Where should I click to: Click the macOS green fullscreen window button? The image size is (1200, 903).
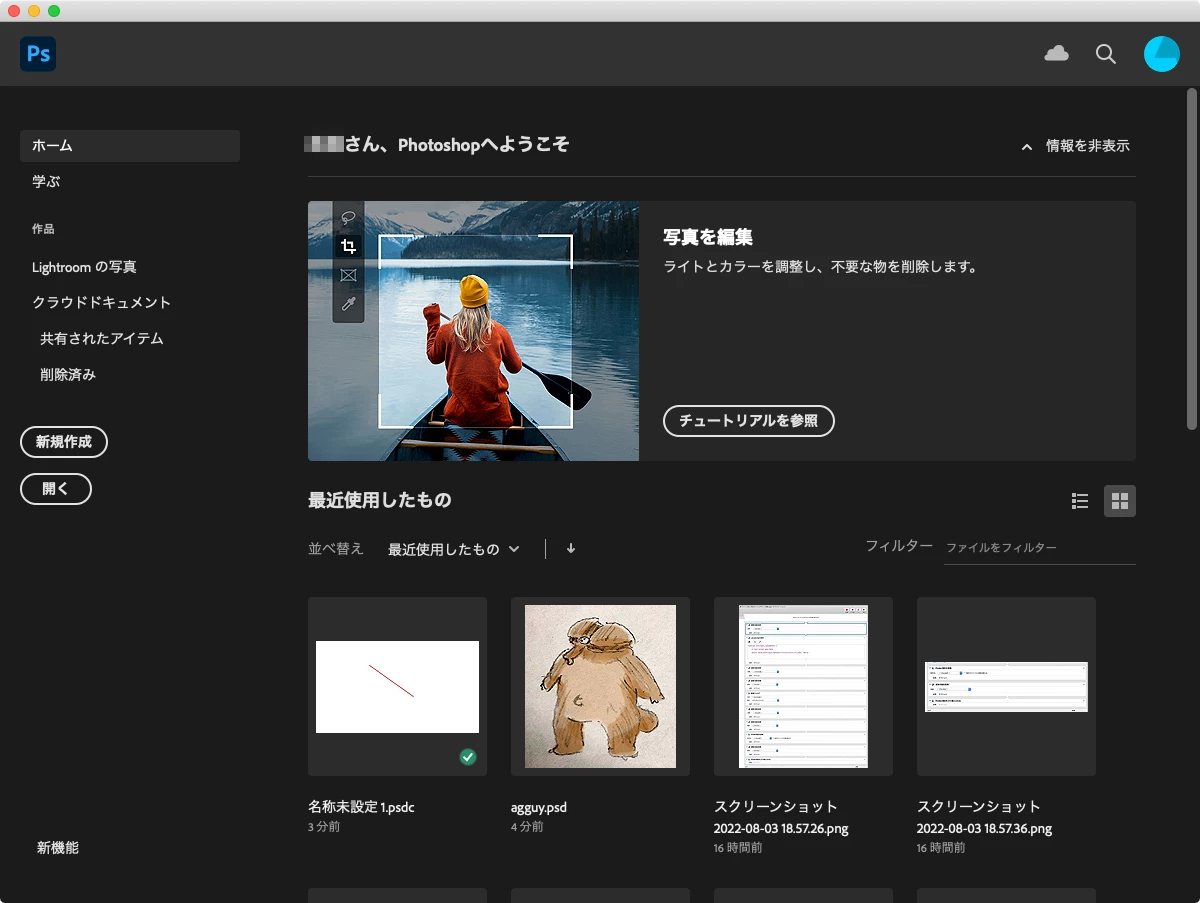54,10
